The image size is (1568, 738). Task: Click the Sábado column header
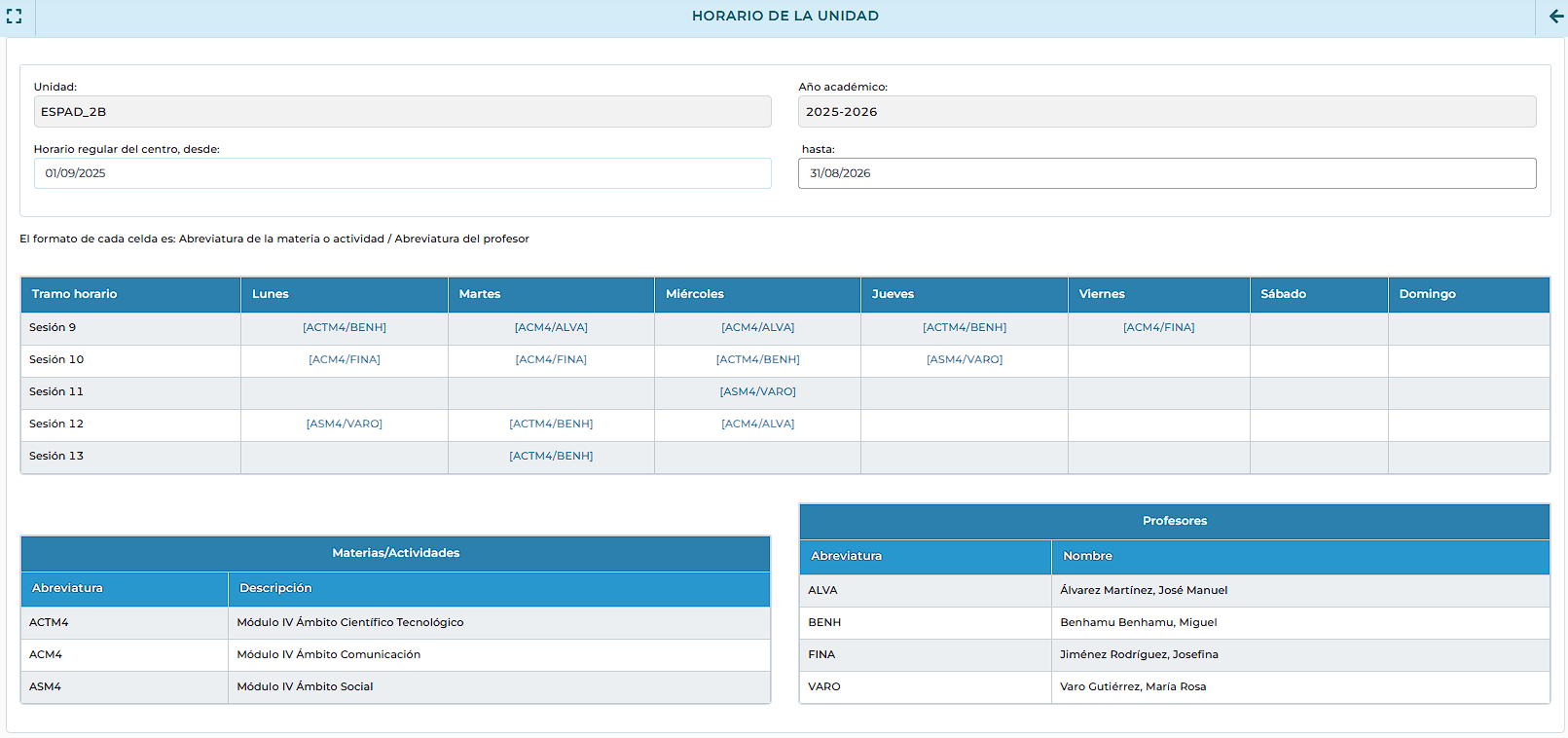[x=1283, y=294]
